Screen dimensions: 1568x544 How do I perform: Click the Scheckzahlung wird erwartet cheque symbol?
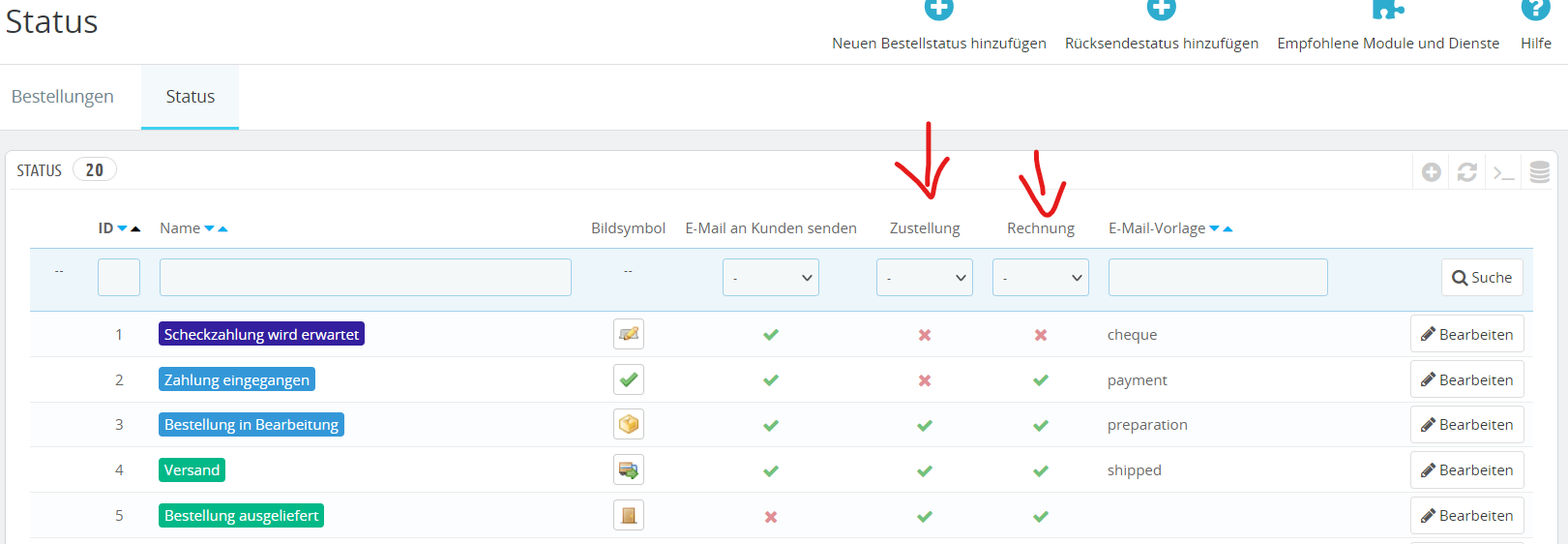pos(629,334)
